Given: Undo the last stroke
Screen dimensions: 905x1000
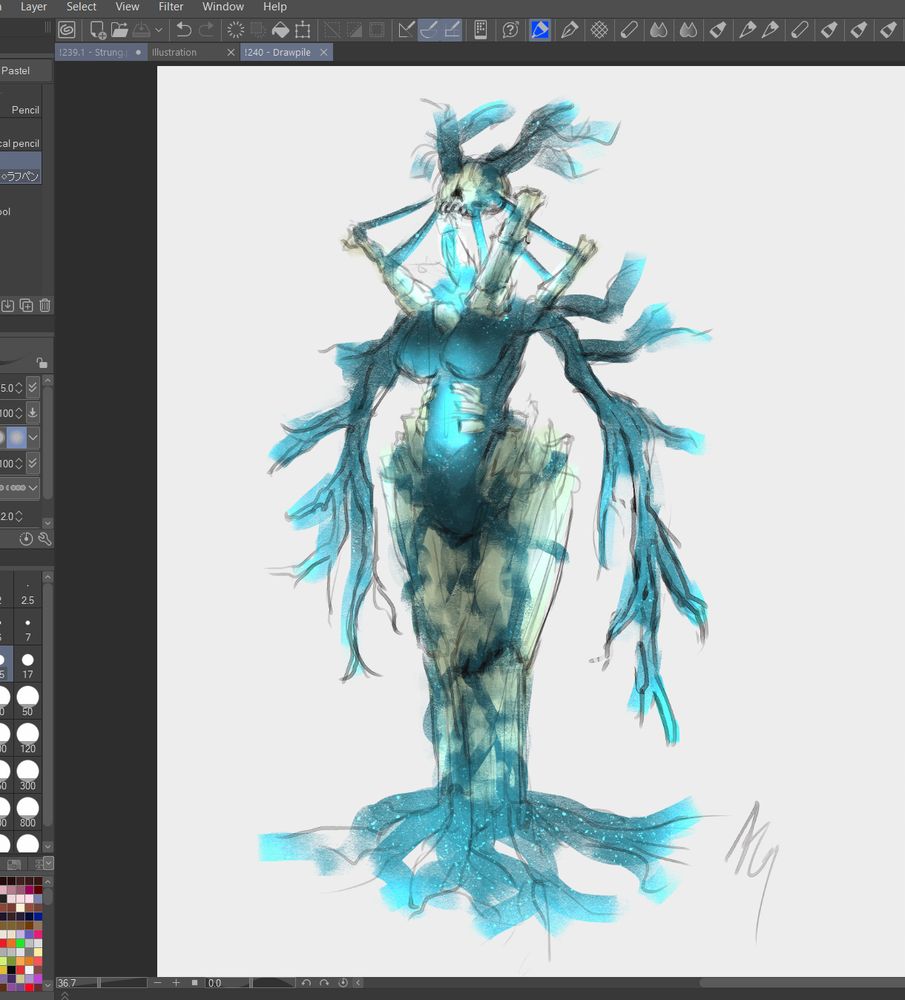Looking at the screenshot, I should tap(184, 30).
